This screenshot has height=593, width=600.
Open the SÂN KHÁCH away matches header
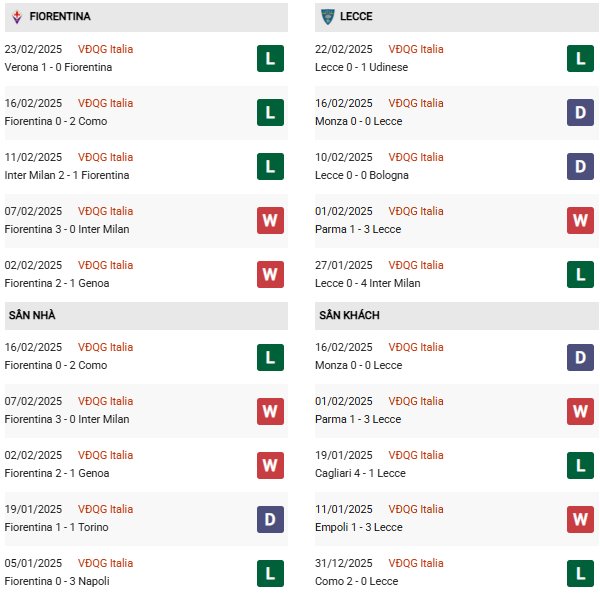[349, 315]
